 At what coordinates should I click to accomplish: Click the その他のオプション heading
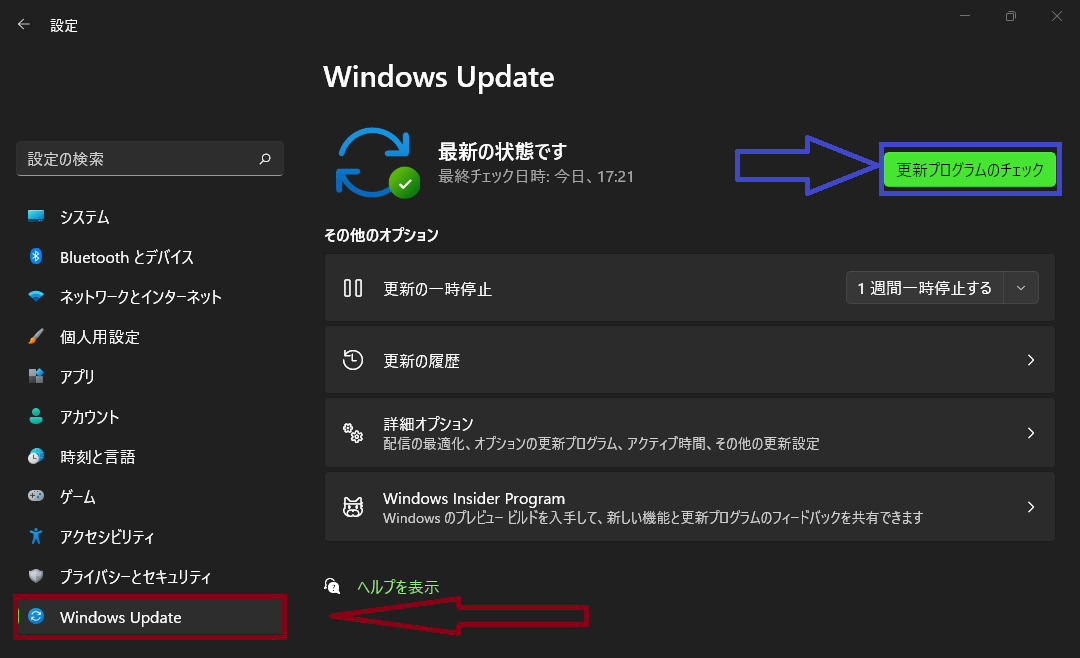[x=381, y=235]
